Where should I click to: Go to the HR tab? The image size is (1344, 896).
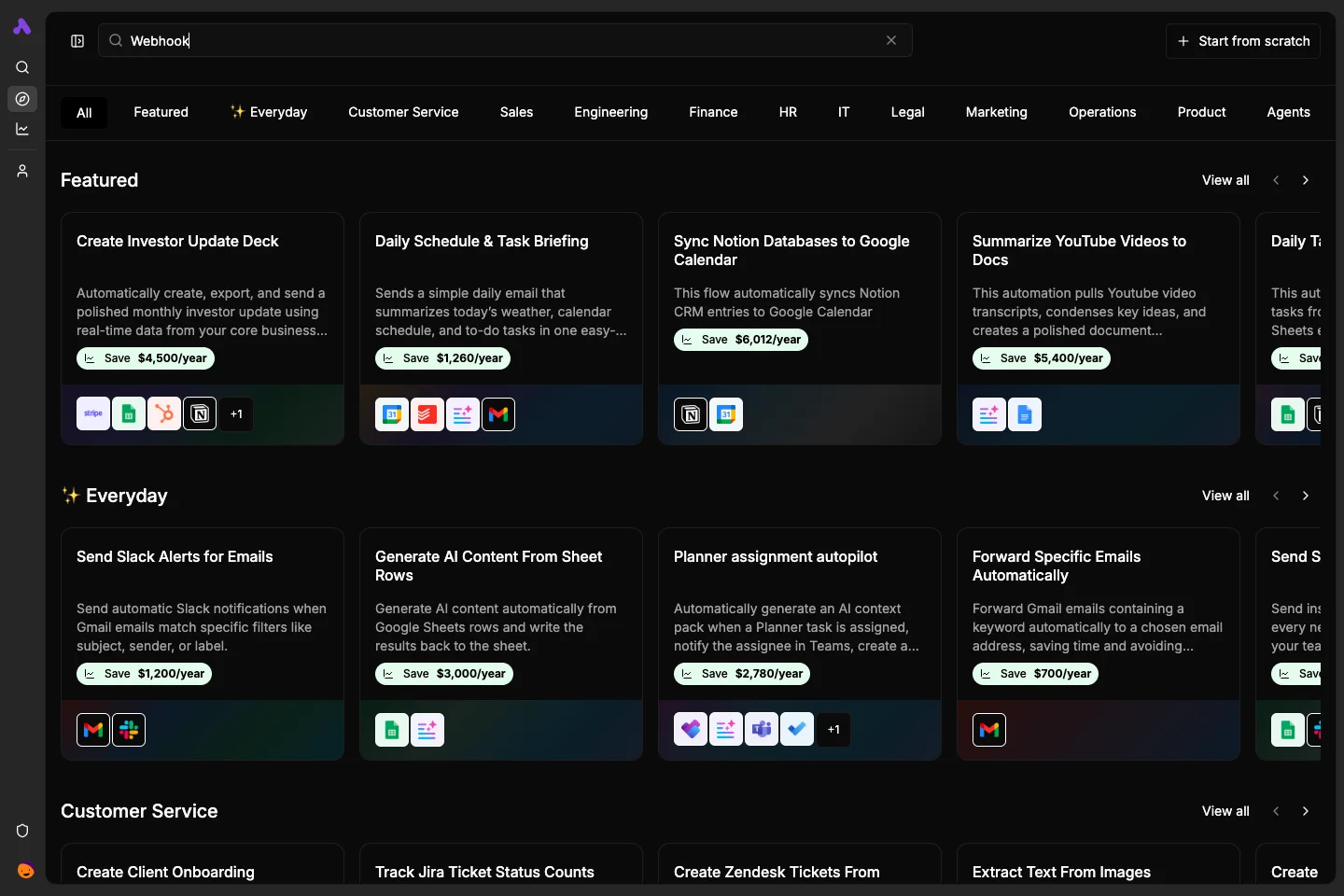pos(788,112)
